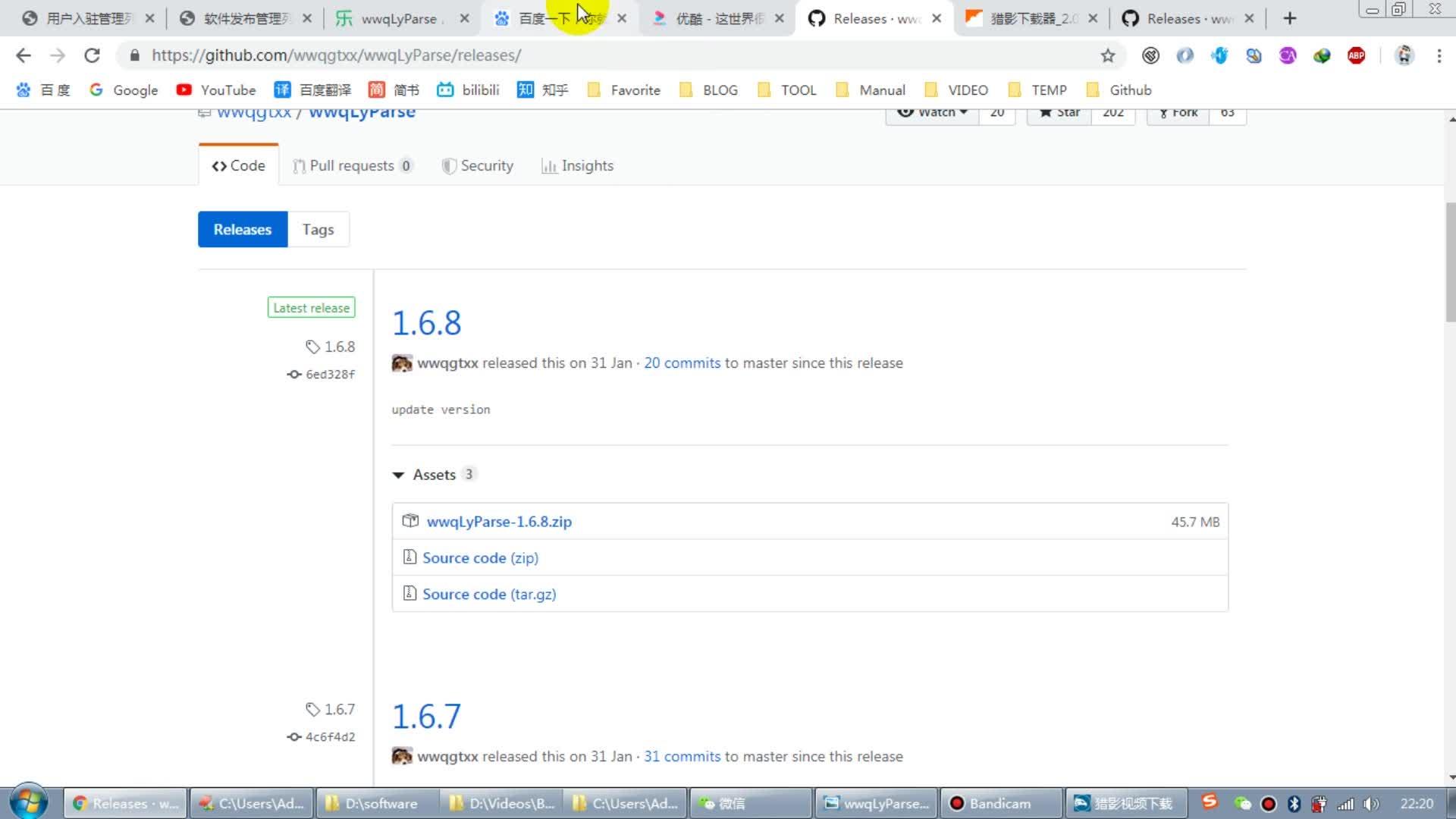The image size is (1456, 819).
Task: Click the system tray volume icon
Action: pos(1370,804)
